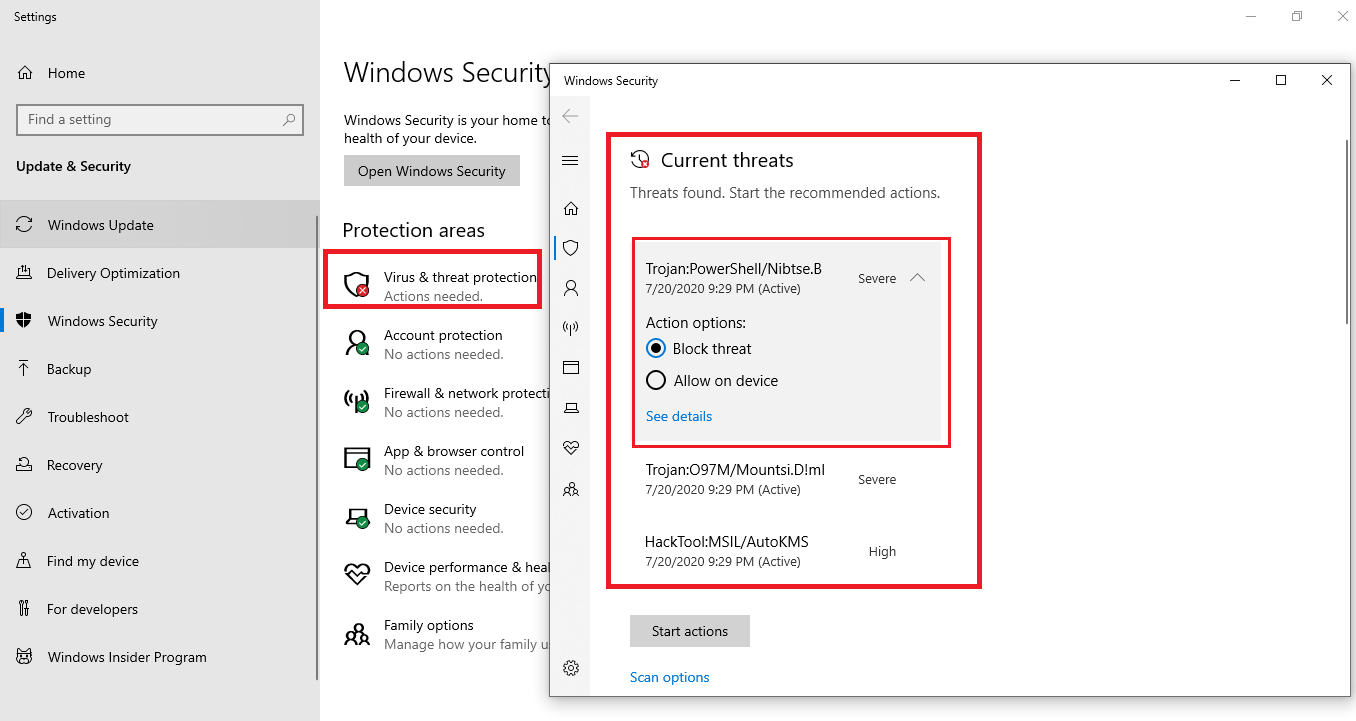Viewport: 1356px width, 721px height.
Task: Open For developers settings page
Action: pyautogui.click(x=160, y=609)
